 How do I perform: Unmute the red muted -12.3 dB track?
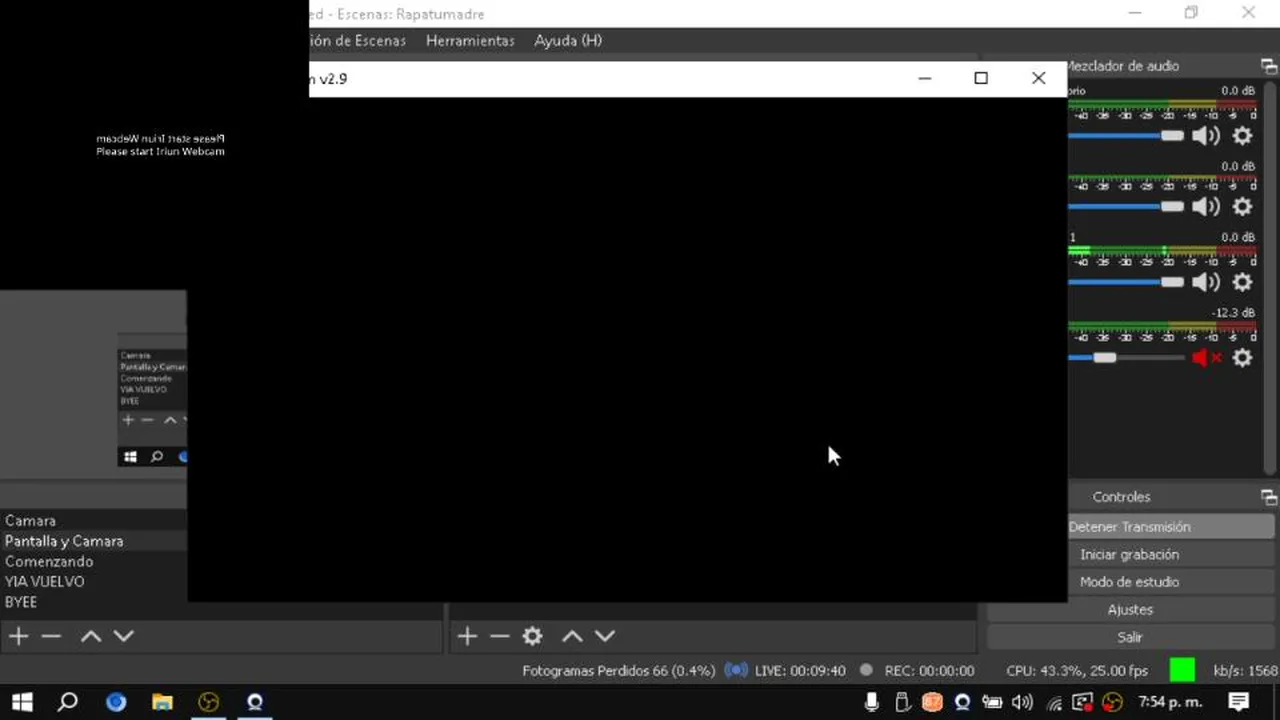tap(1206, 357)
